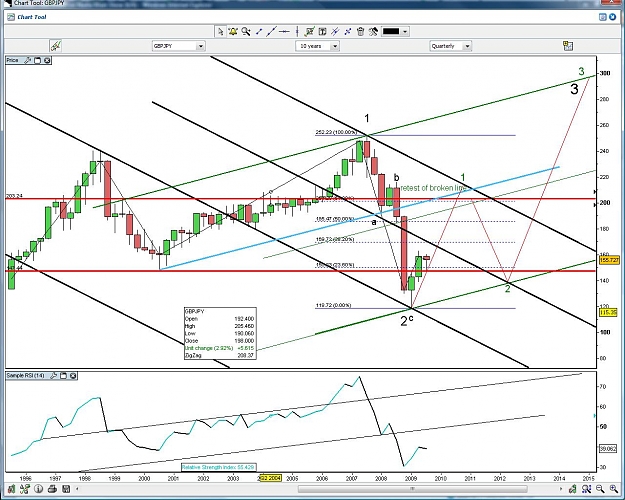Select the text annotation tool

[322, 31]
